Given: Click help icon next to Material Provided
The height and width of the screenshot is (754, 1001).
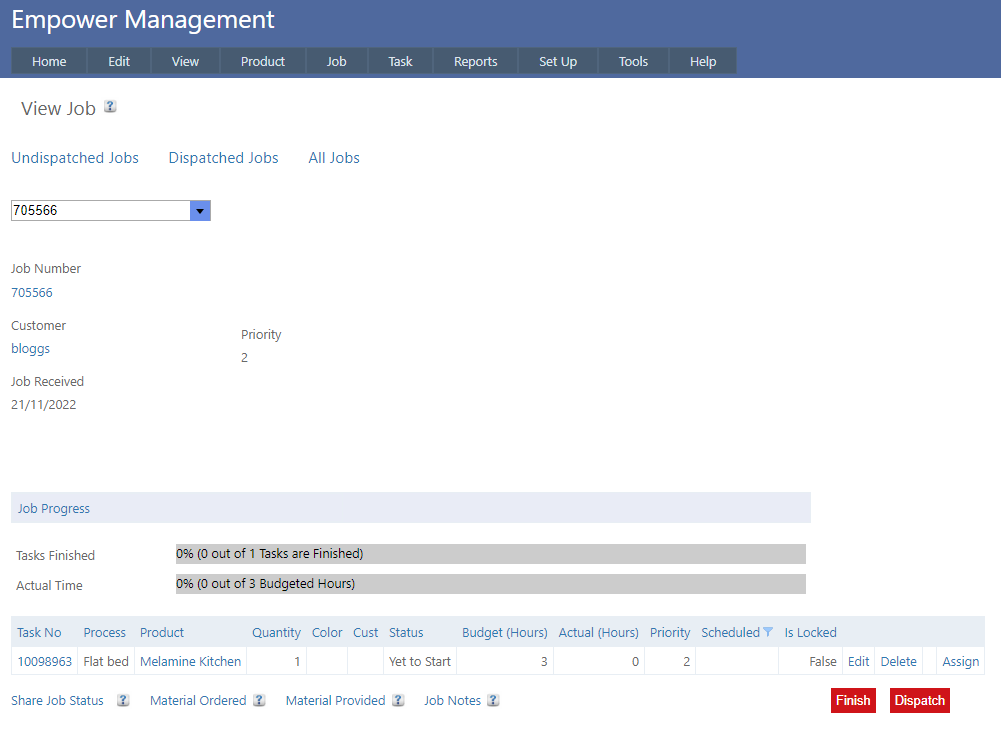Looking at the screenshot, I should point(398,701).
